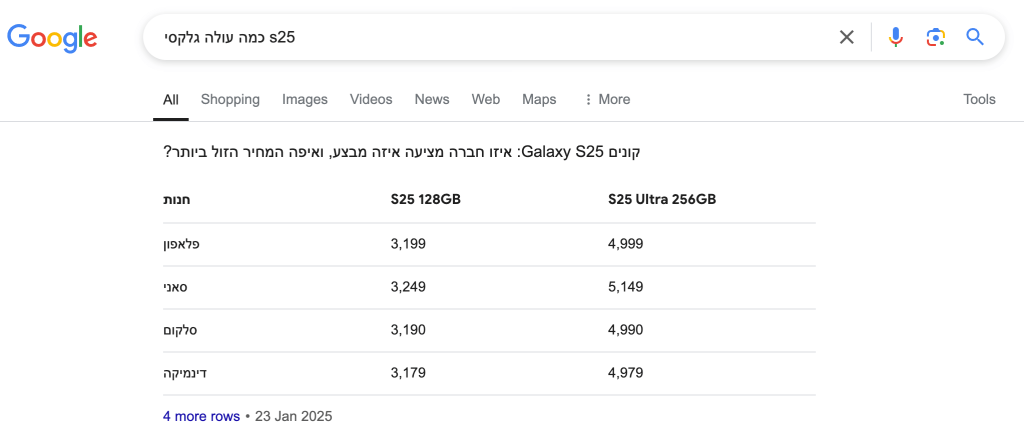Click the blue magnifier search button

[x=975, y=37]
